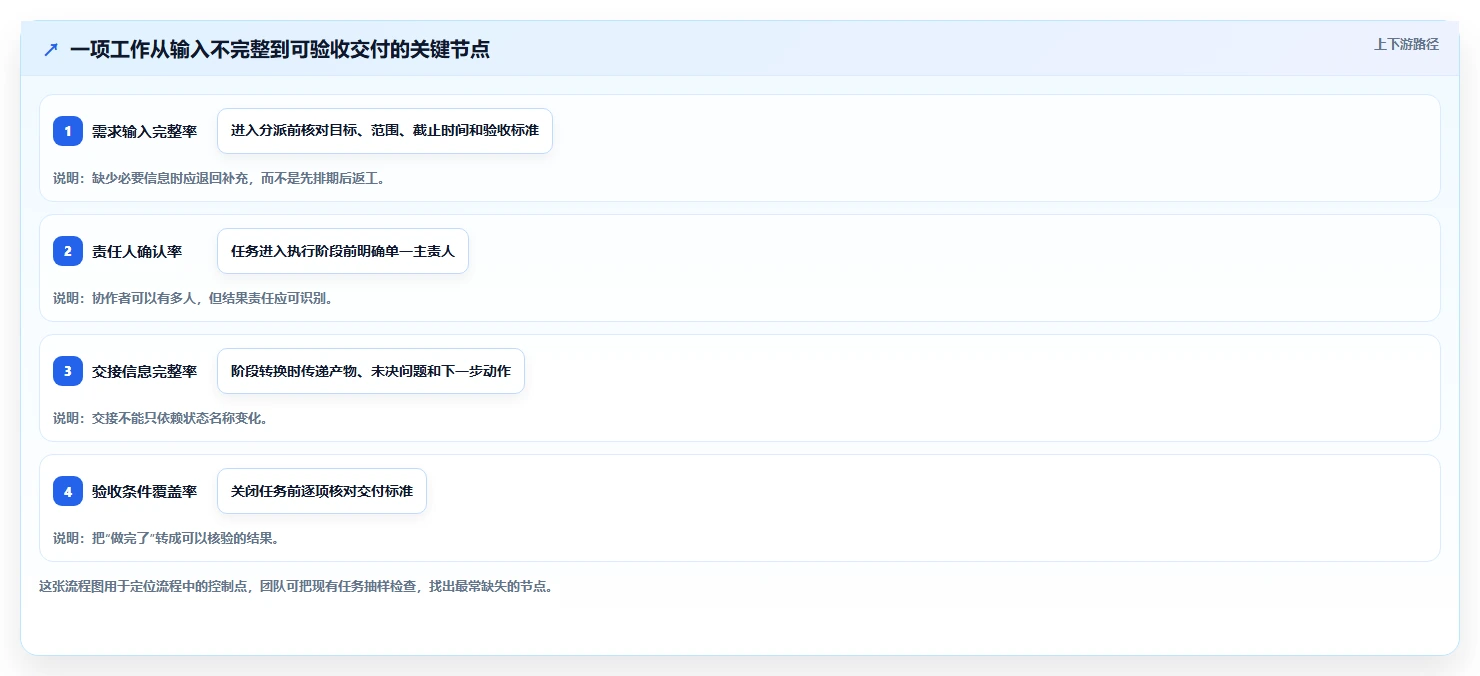Click the 进入分派前核对目标 chip
This screenshot has height=676, width=1480.
[x=385, y=131]
